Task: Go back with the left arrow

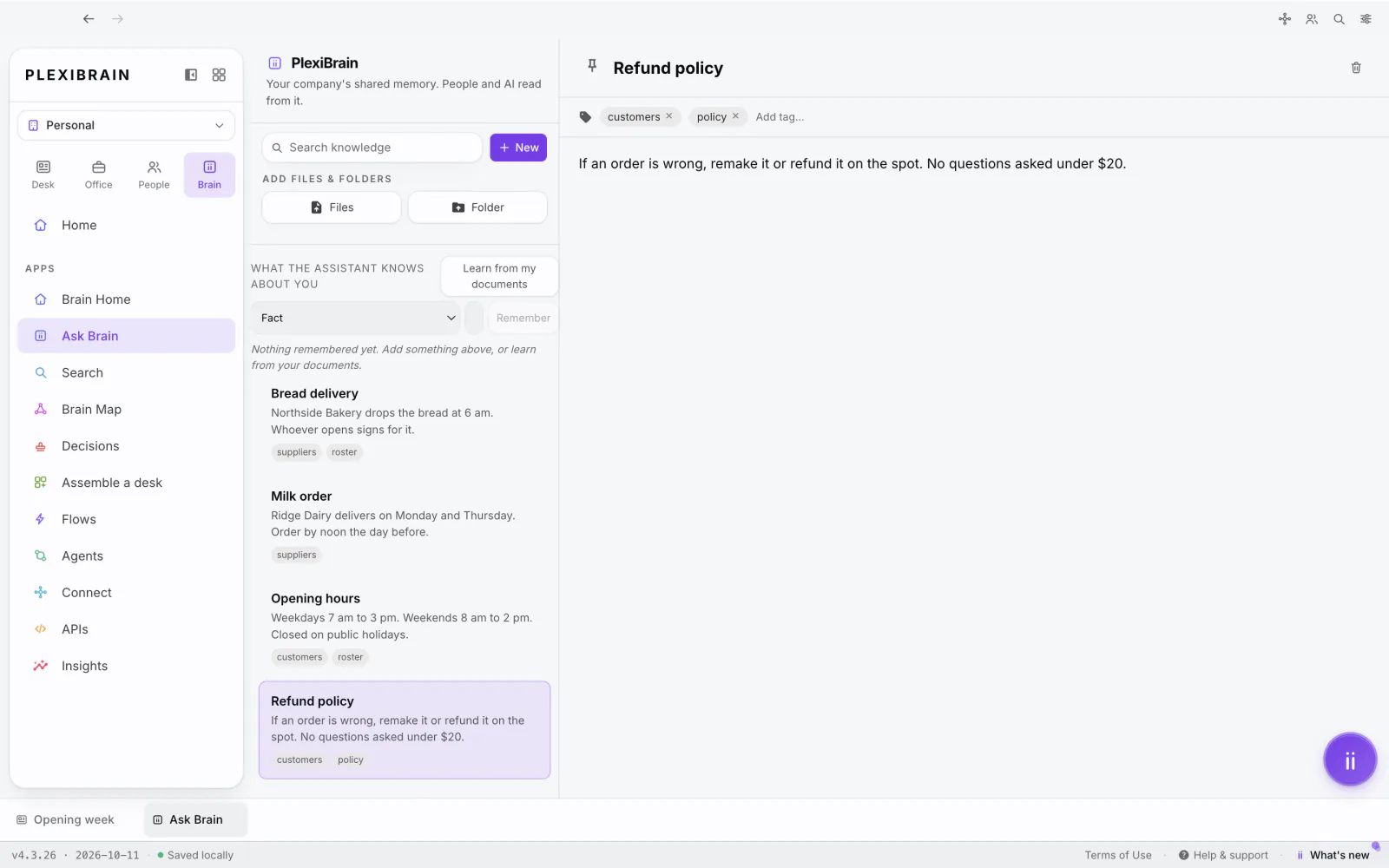Action: [x=89, y=18]
